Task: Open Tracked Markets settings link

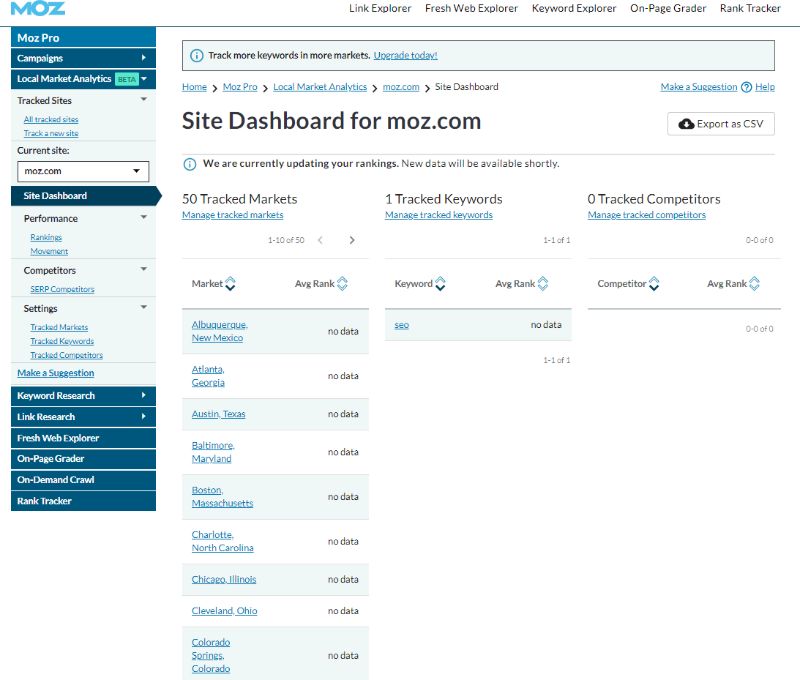Action: point(59,327)
